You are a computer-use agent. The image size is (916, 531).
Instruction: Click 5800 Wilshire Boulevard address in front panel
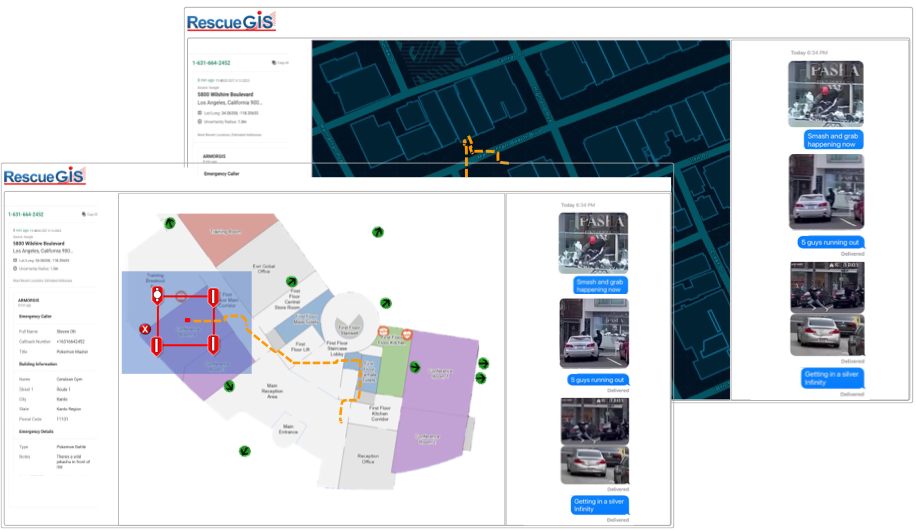pyautogui.click(x=39, y=243)
